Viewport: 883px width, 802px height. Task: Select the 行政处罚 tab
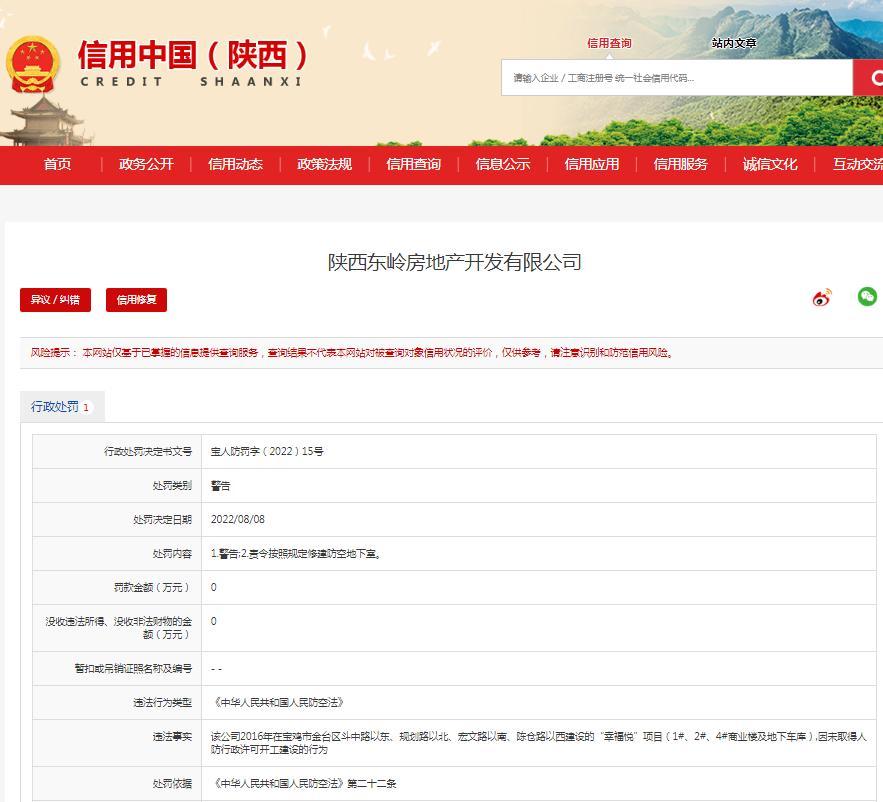click(x=62, y=407)
